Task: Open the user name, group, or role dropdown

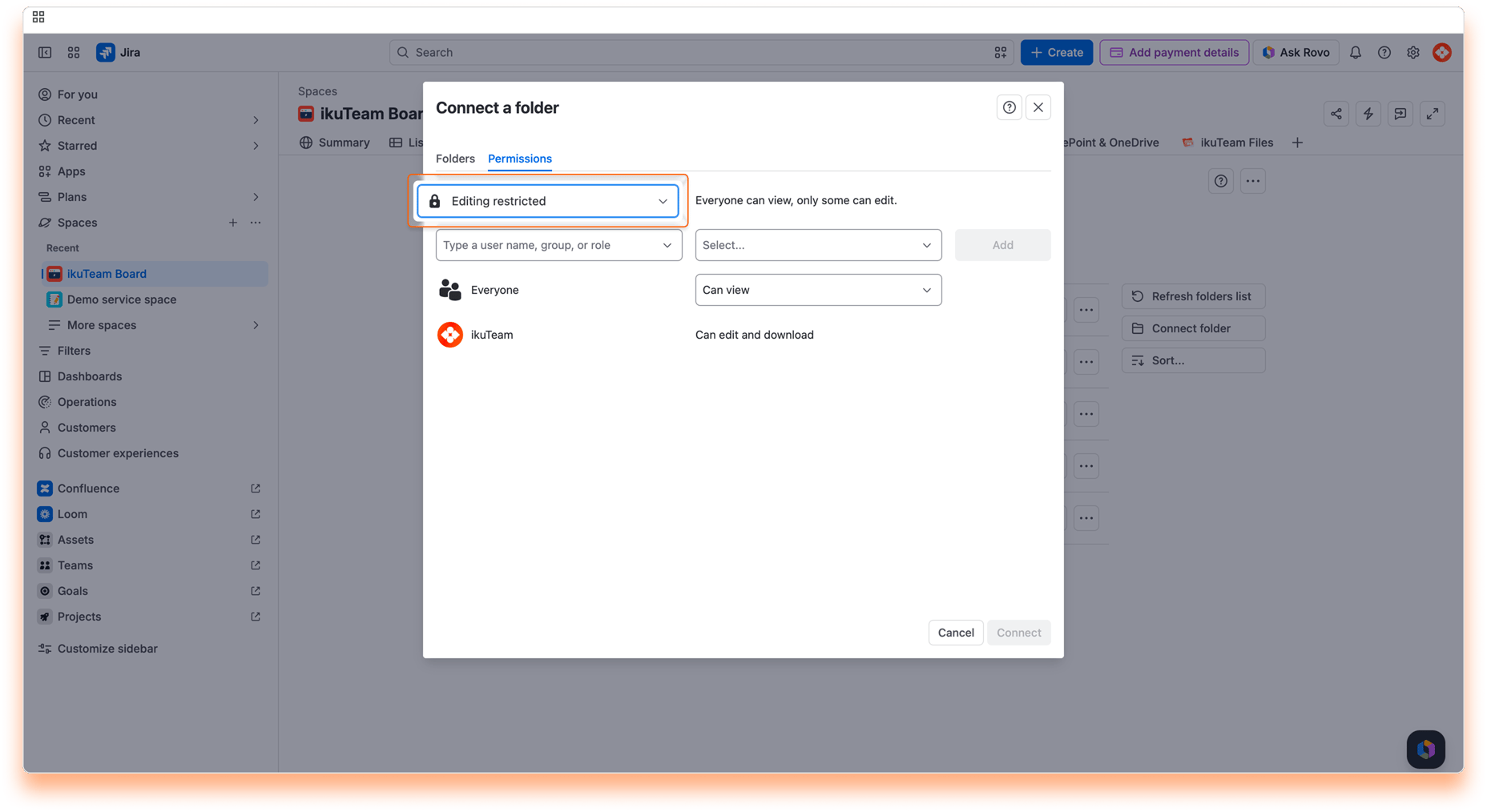Action: 558,245
